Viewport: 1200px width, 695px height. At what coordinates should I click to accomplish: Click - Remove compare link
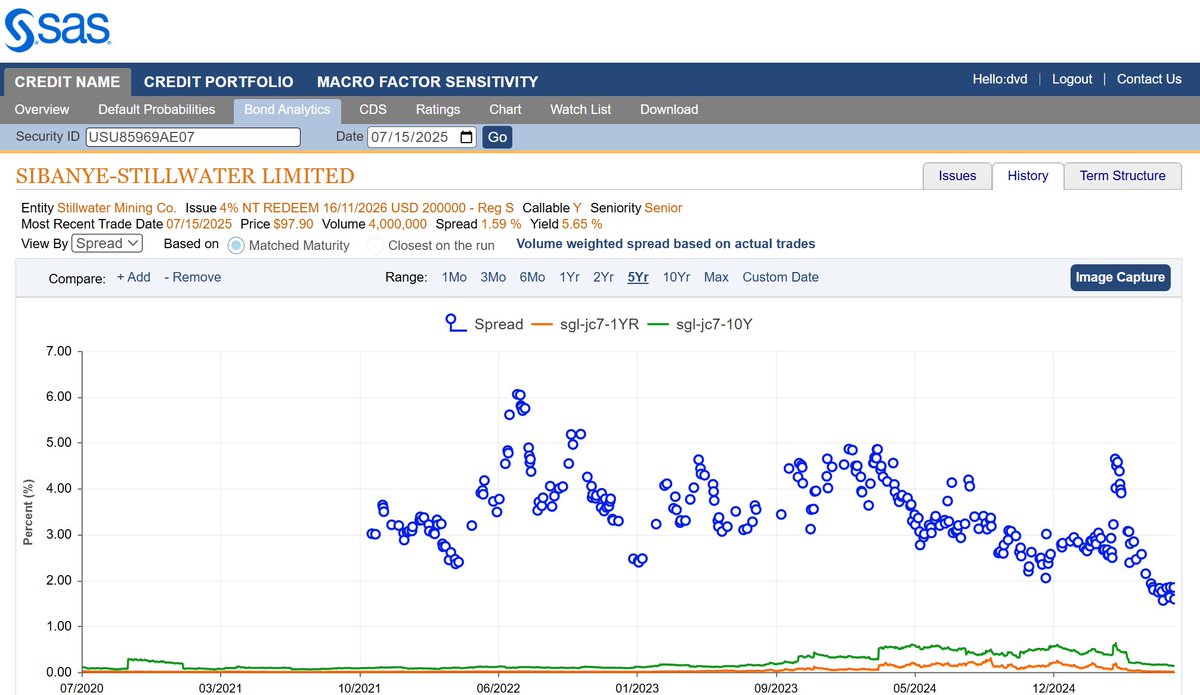[x=193, y=277]
